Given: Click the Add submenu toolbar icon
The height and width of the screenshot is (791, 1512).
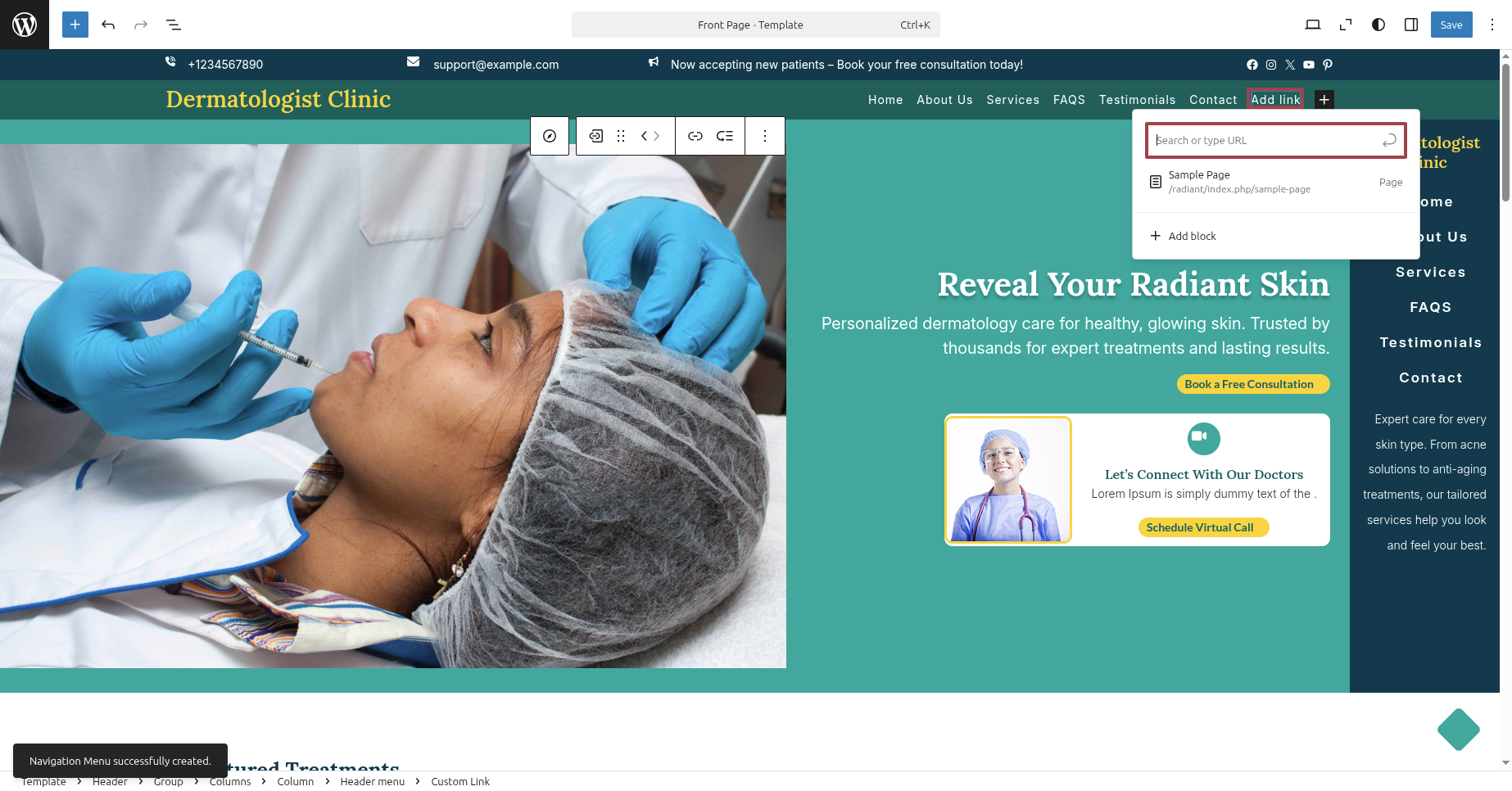Looking at the screenshot, I should click(725, 136).
